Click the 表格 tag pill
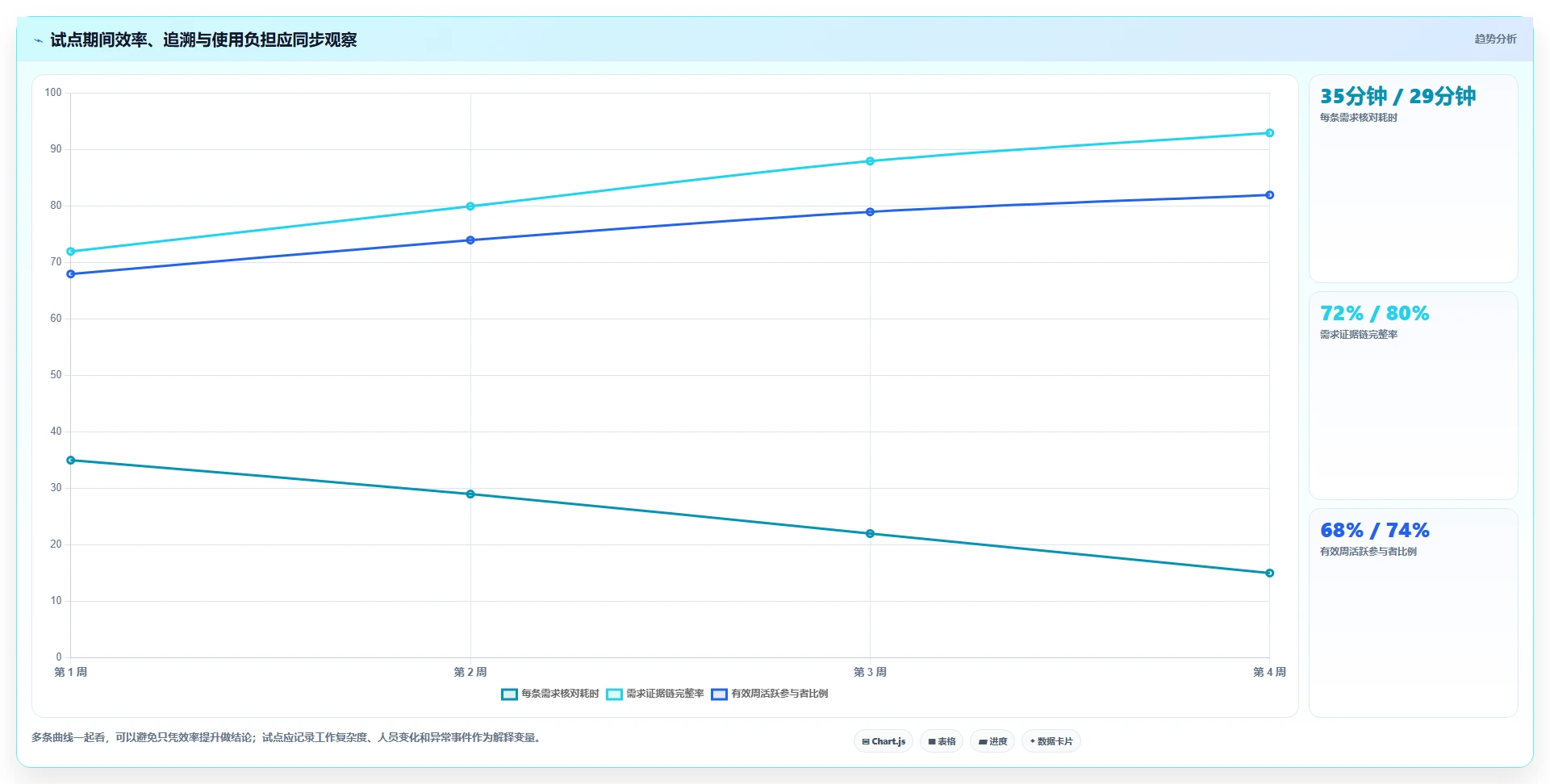 pos(942,741)
